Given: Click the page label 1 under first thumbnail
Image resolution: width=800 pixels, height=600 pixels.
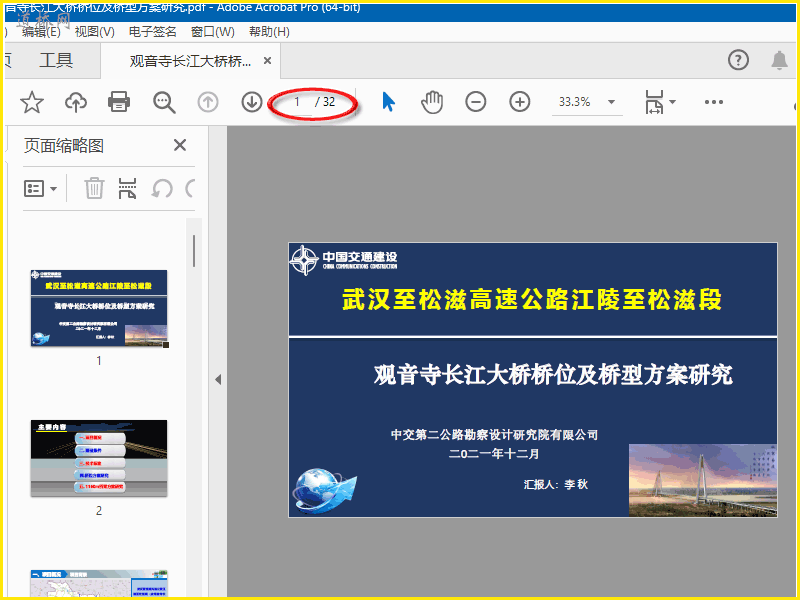Looking at the screenshot, I should 99,361.
